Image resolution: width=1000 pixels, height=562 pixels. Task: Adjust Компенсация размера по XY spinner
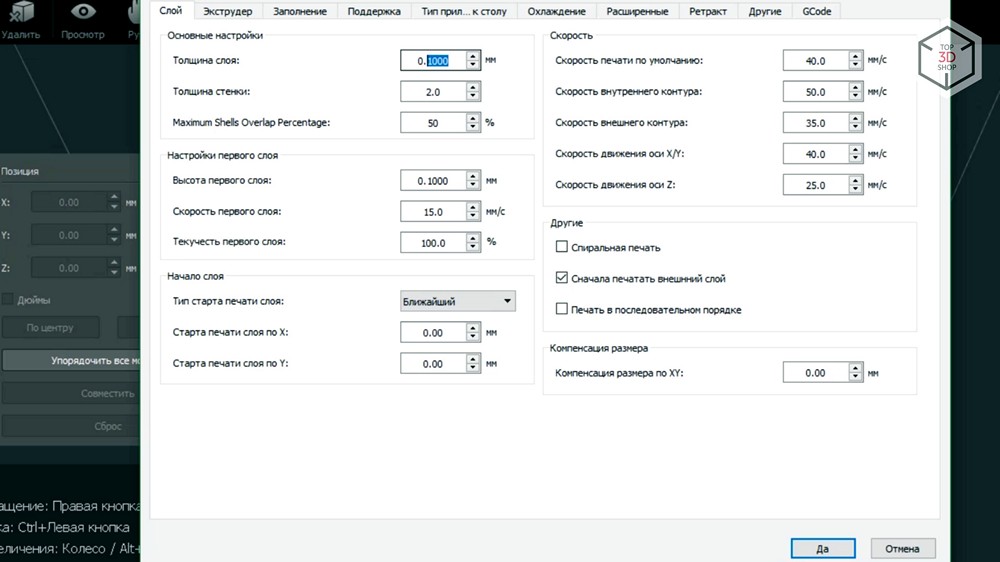coord(855,373)
